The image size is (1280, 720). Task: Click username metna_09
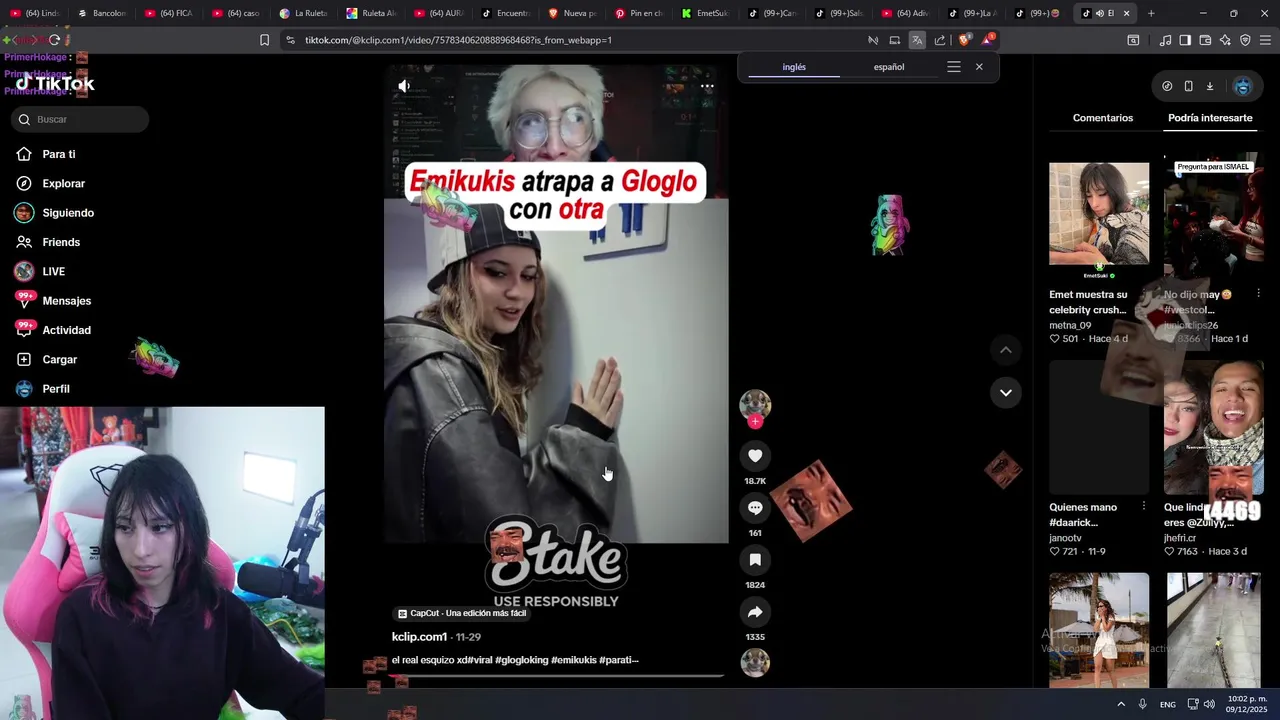1070,325
